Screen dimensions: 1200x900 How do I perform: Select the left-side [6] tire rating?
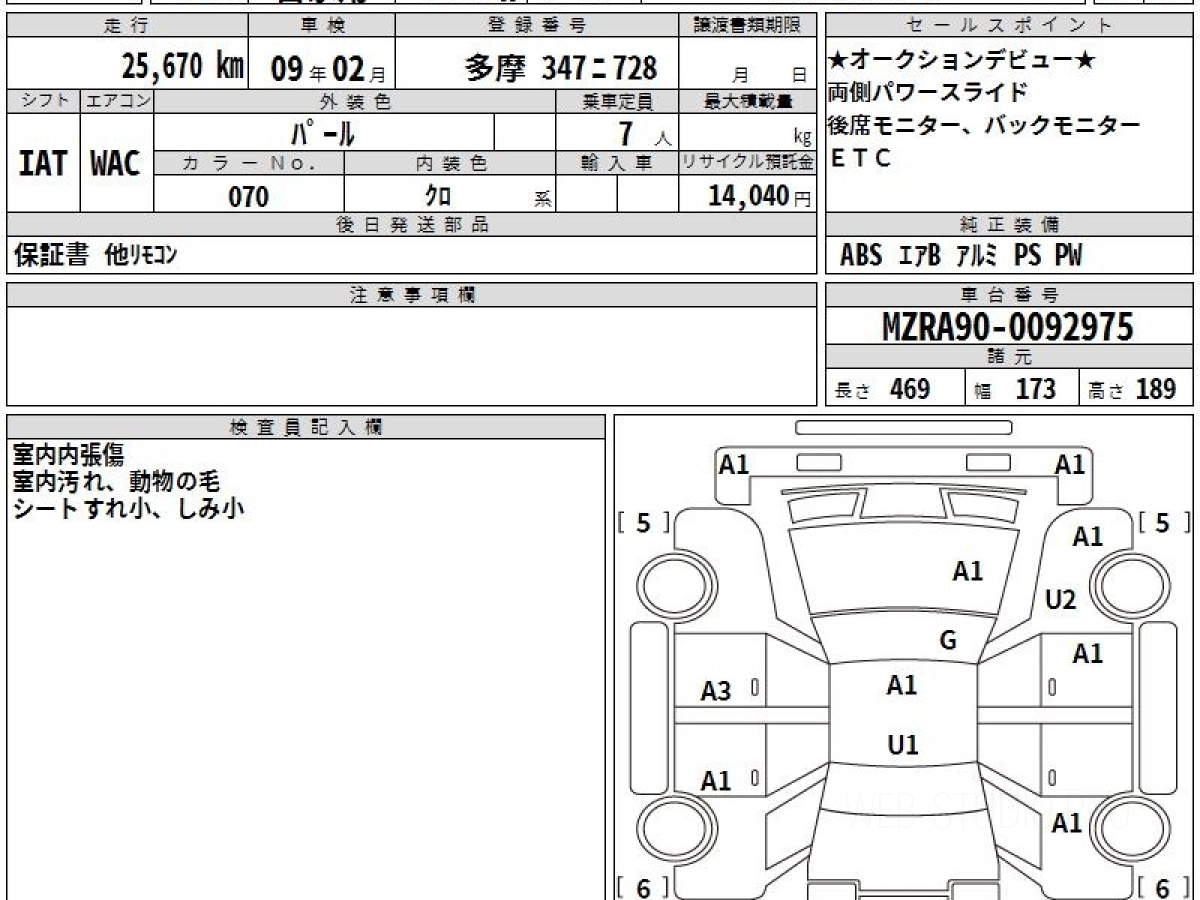[x=642, y=887]
